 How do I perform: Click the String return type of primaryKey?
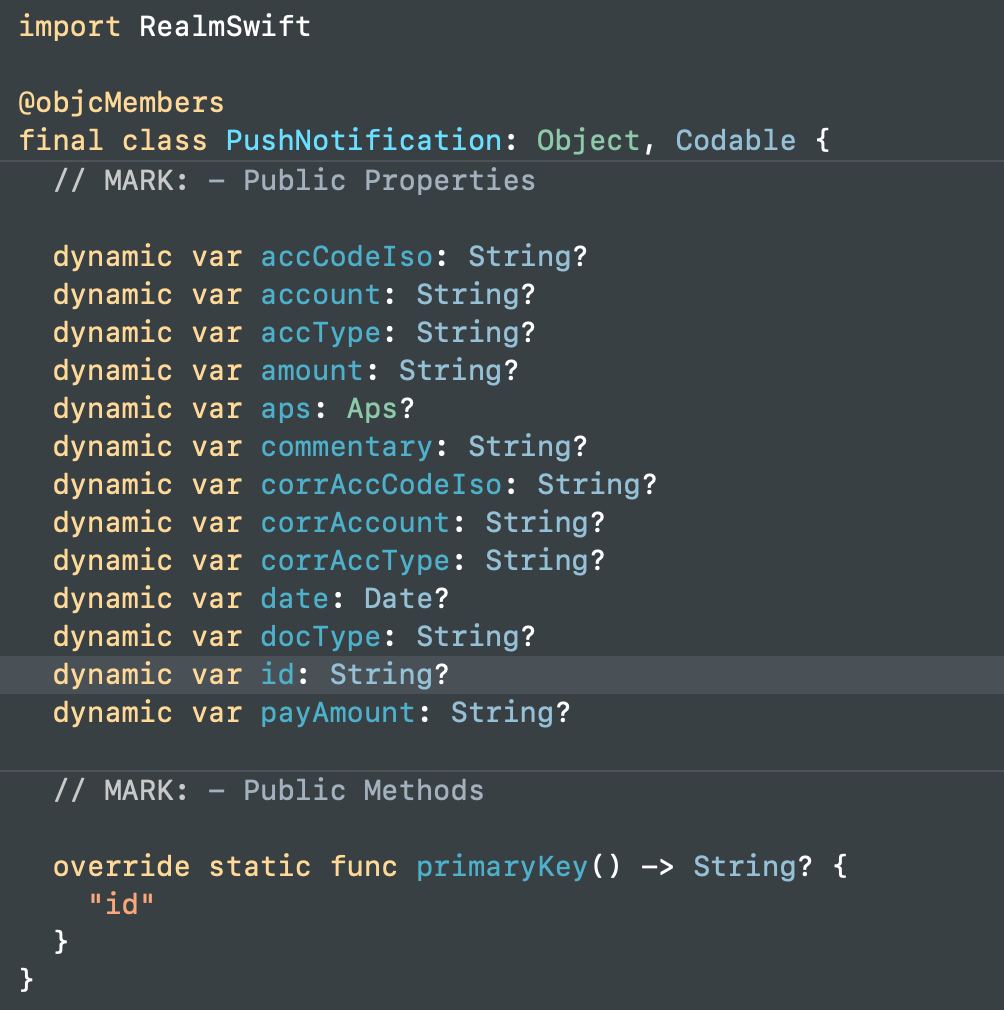point(744,867)
